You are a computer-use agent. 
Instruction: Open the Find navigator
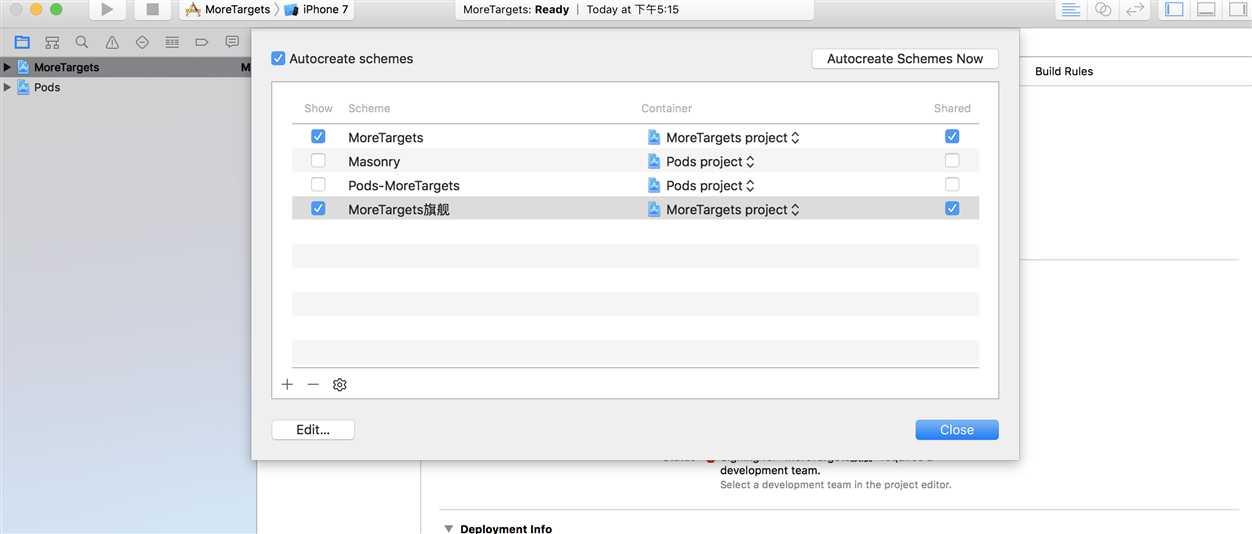coord(82,42)
